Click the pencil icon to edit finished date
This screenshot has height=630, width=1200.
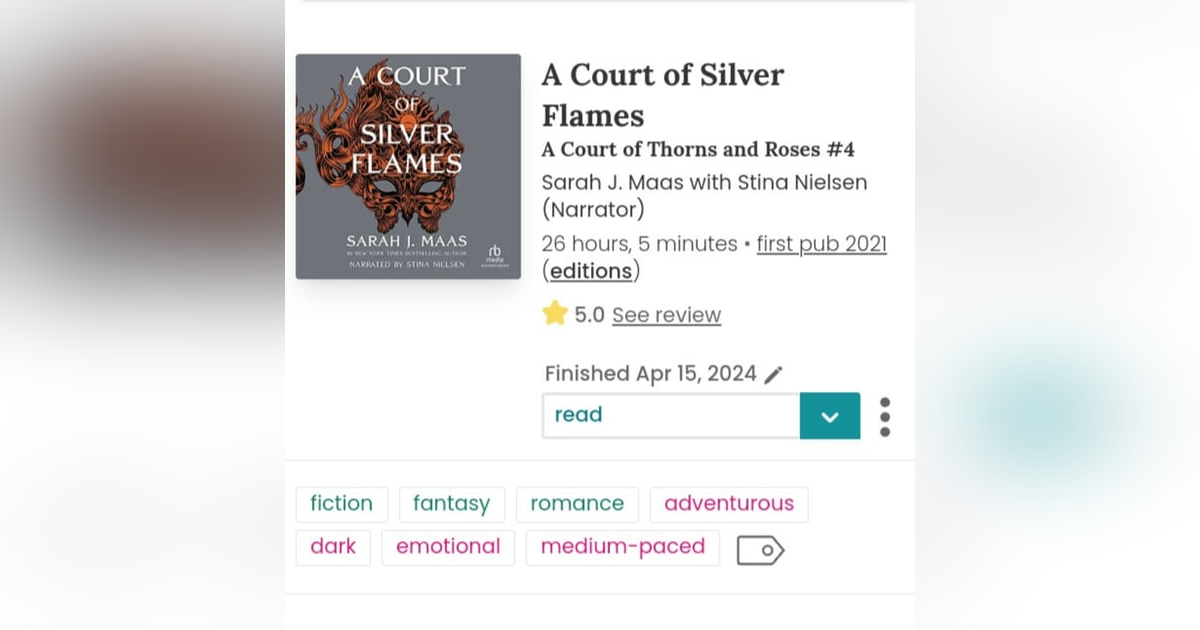point(773,373)
